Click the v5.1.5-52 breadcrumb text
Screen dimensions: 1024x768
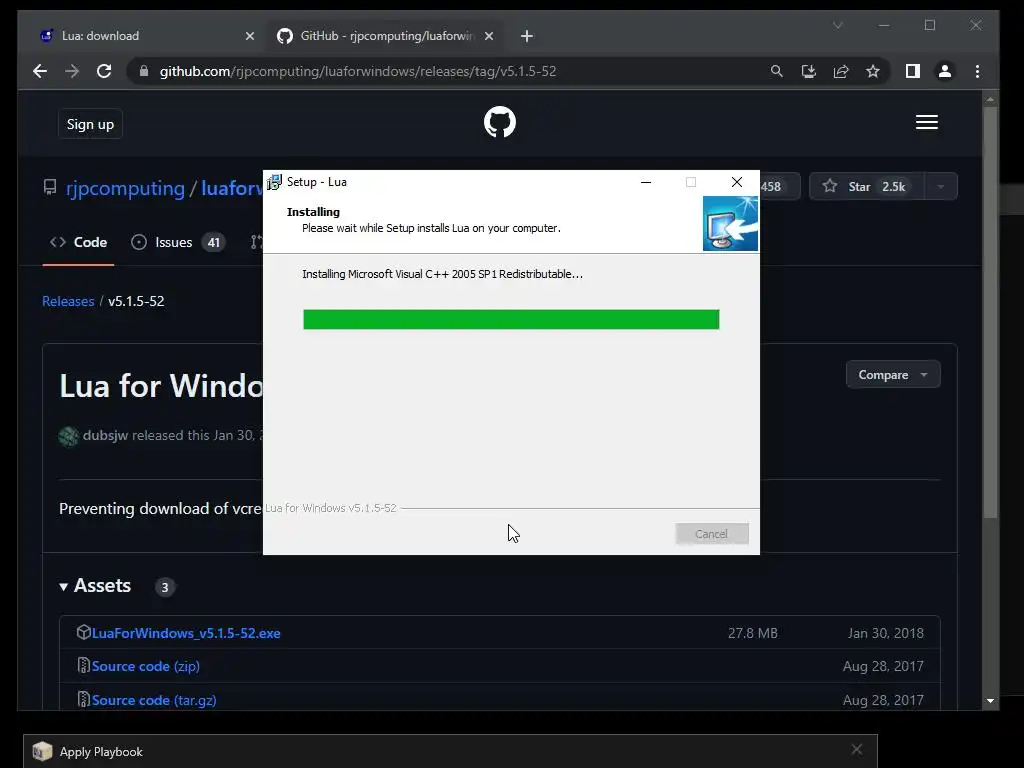136,301
